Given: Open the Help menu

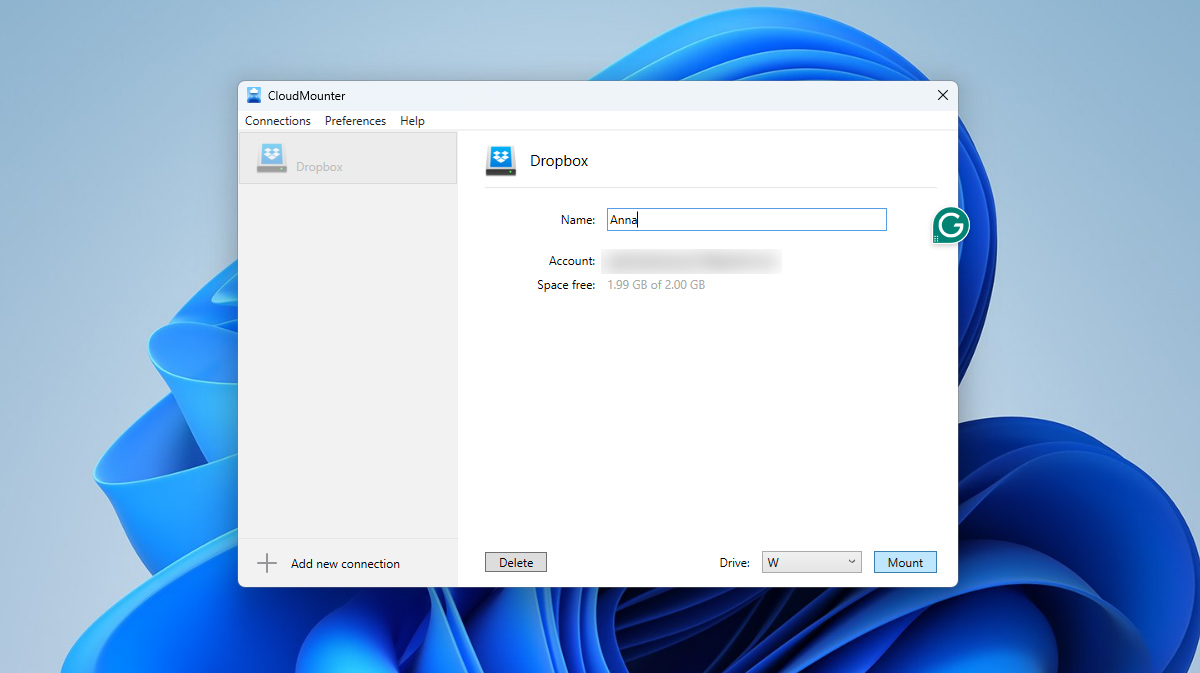Looking at the screenshot, I should pyautogui.click(x=412, y=120).
